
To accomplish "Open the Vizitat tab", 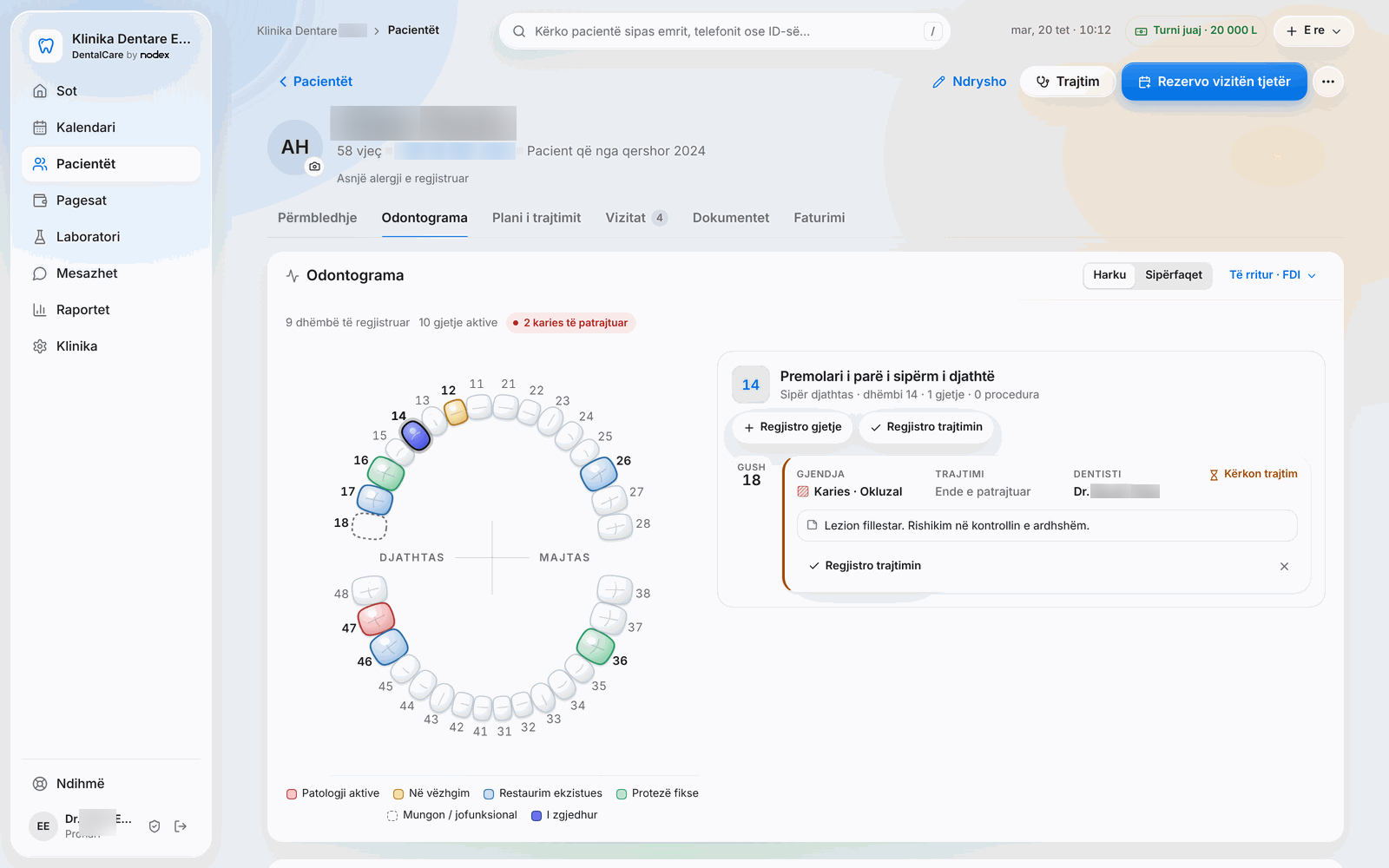I will [x=636, y=218].
